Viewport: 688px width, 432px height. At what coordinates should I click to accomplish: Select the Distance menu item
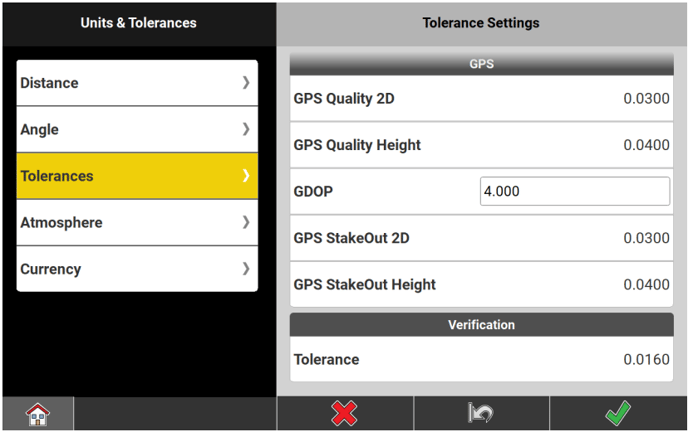tap(110, 83)
